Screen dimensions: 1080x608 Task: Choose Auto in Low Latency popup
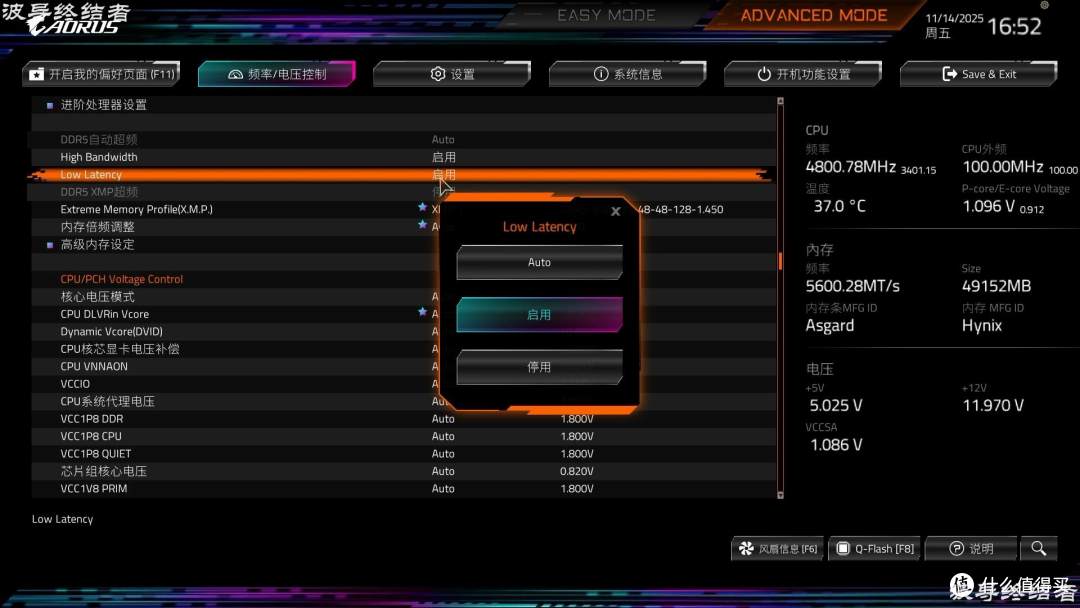(x=539, y=262)
